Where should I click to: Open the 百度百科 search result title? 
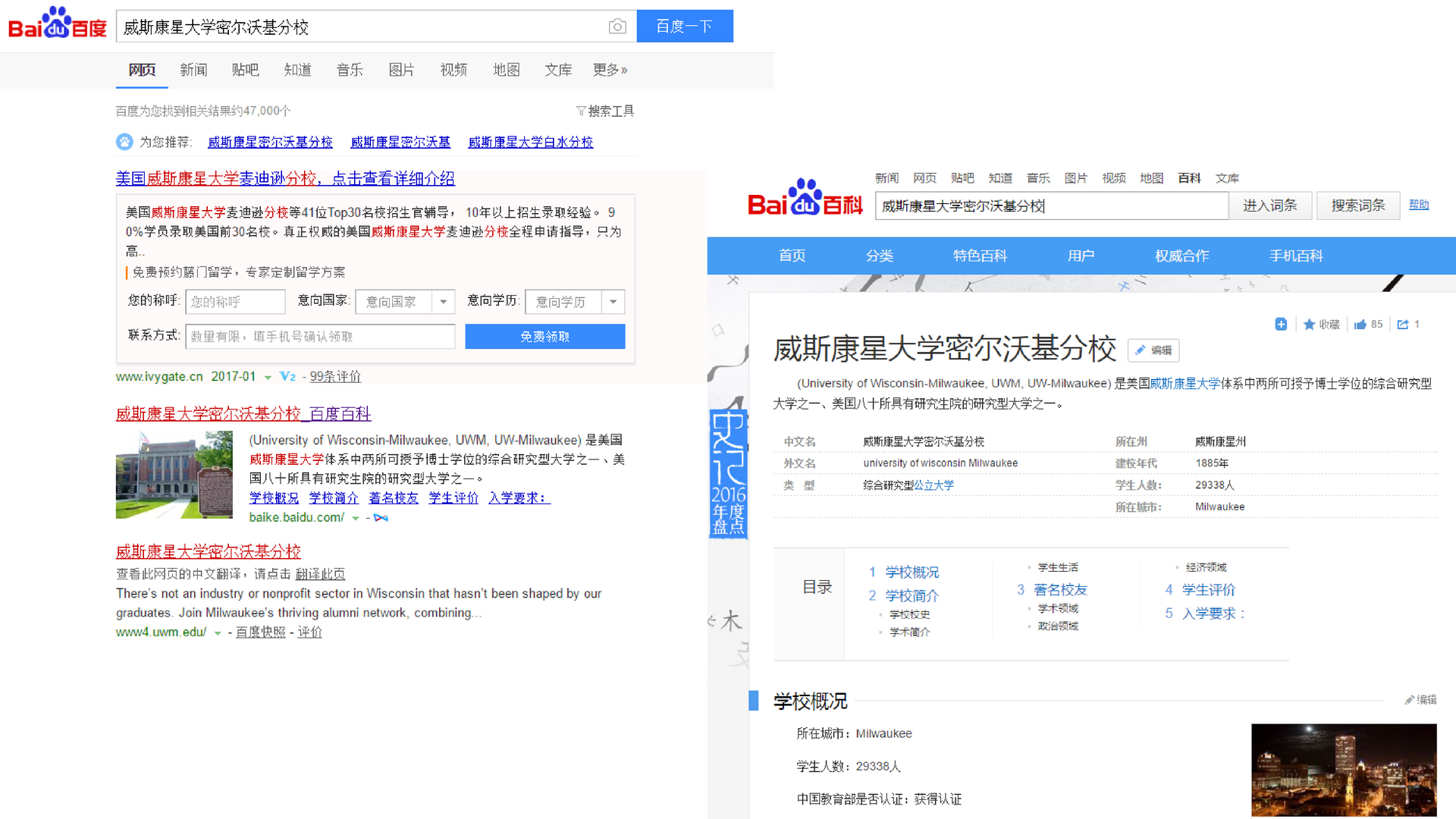[243, 414]
